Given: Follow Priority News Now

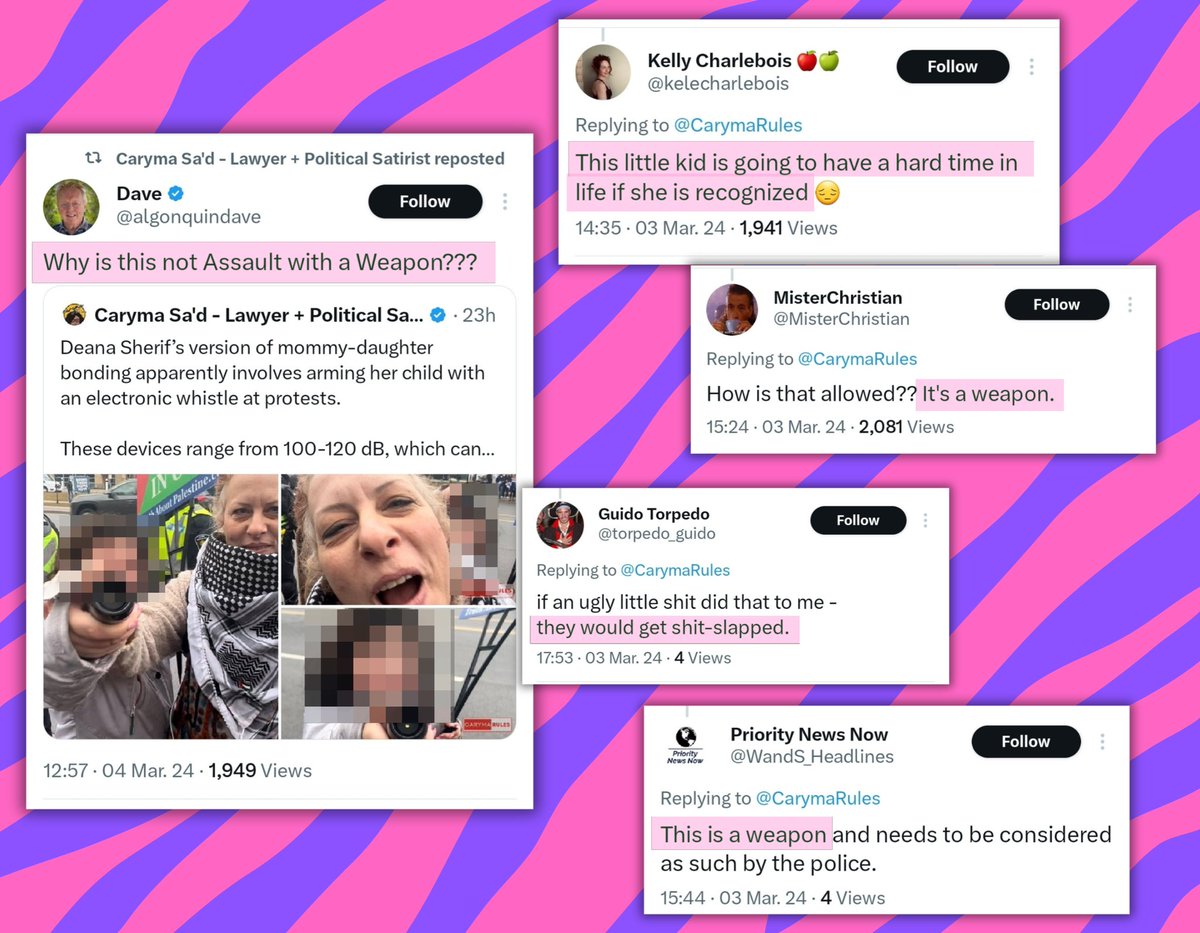Looking at the screenshot, I should tap(1026, 742).
